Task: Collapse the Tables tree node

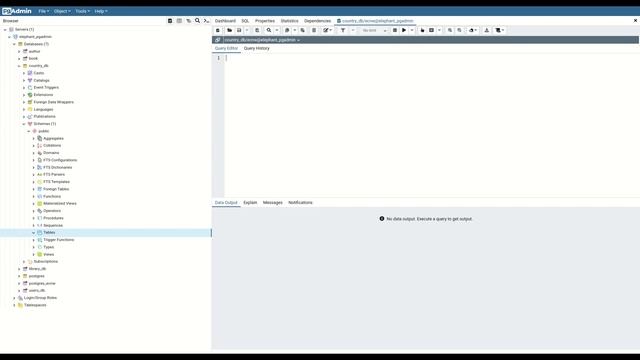Action: point(34,233)
